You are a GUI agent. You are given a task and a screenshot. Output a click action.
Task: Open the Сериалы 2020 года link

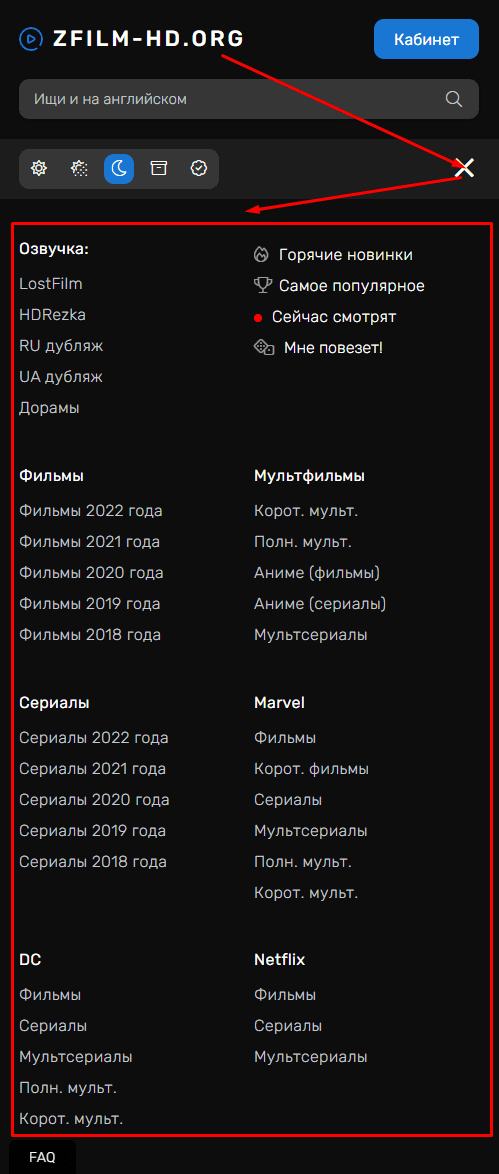click(x=94, y=800)
